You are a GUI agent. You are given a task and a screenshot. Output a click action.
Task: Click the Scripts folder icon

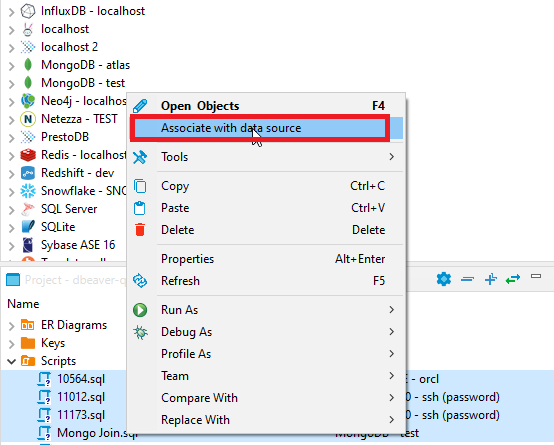[x=28, y=361]
